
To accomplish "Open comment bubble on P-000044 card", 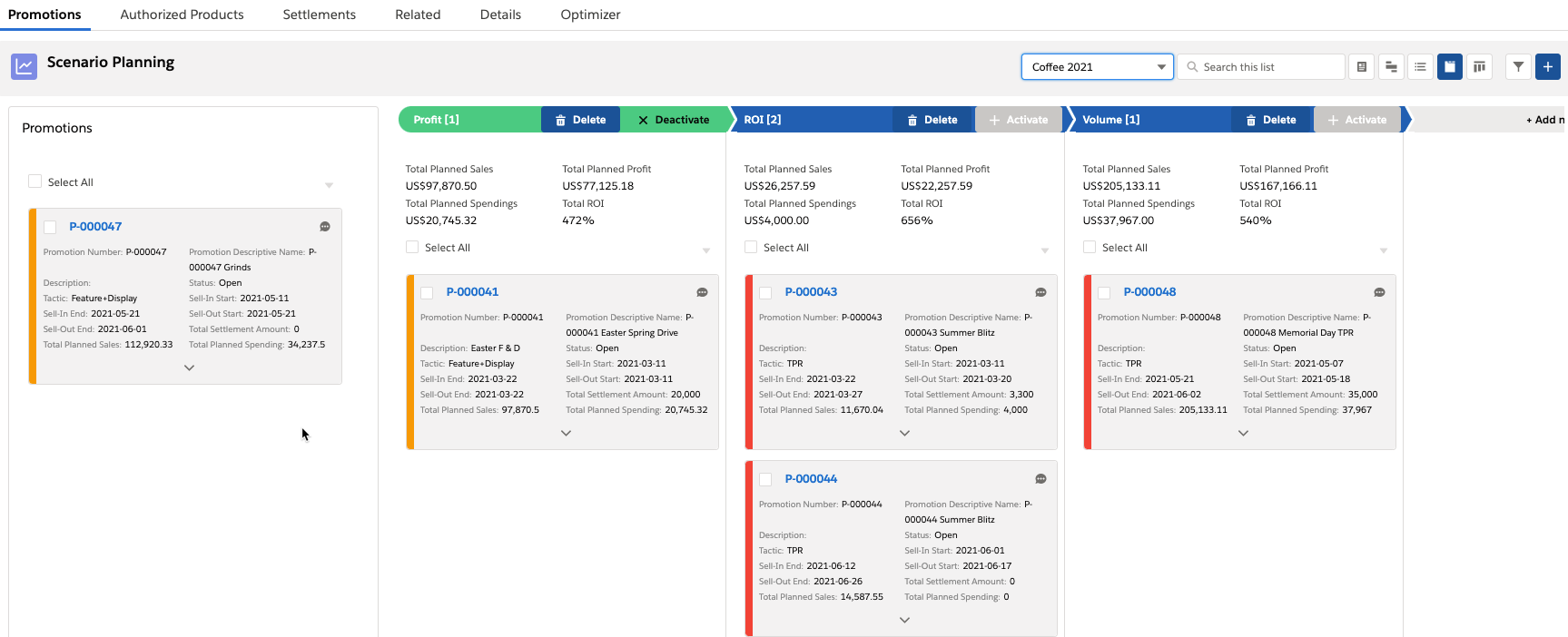I will [1040, 479].
